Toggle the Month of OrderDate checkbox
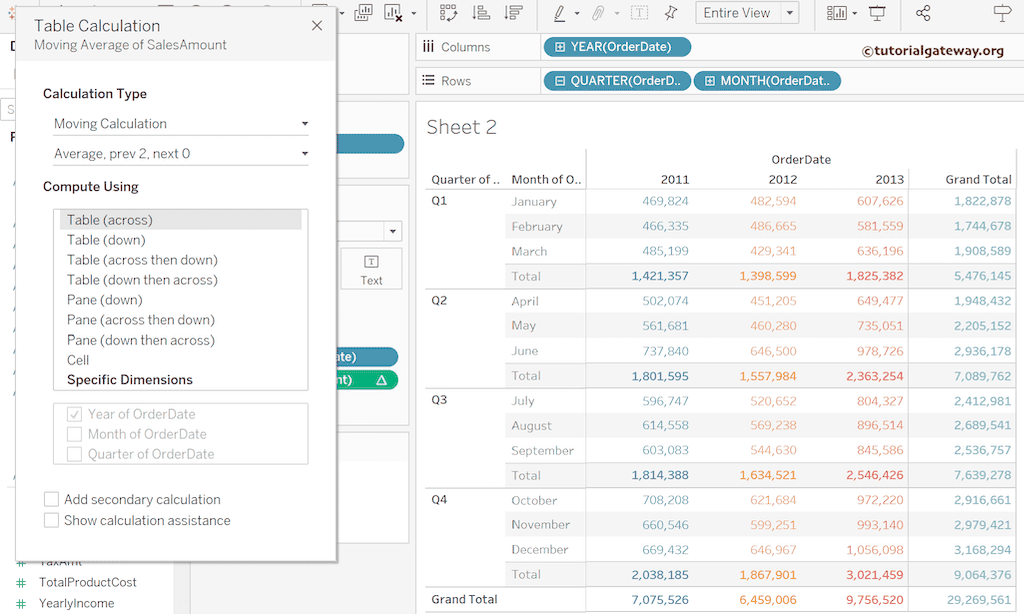The width and height of the screenshot is (1024, 614). tap(74, 434)
